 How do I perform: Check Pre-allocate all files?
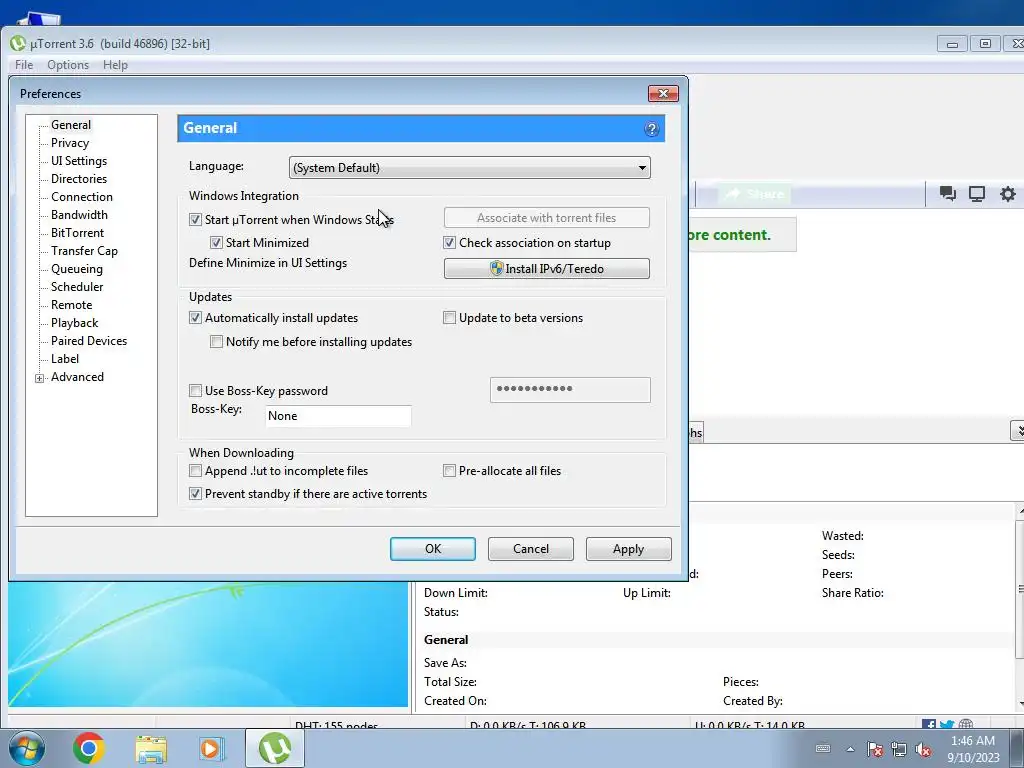pyautogui.click(x=449, y=471)
